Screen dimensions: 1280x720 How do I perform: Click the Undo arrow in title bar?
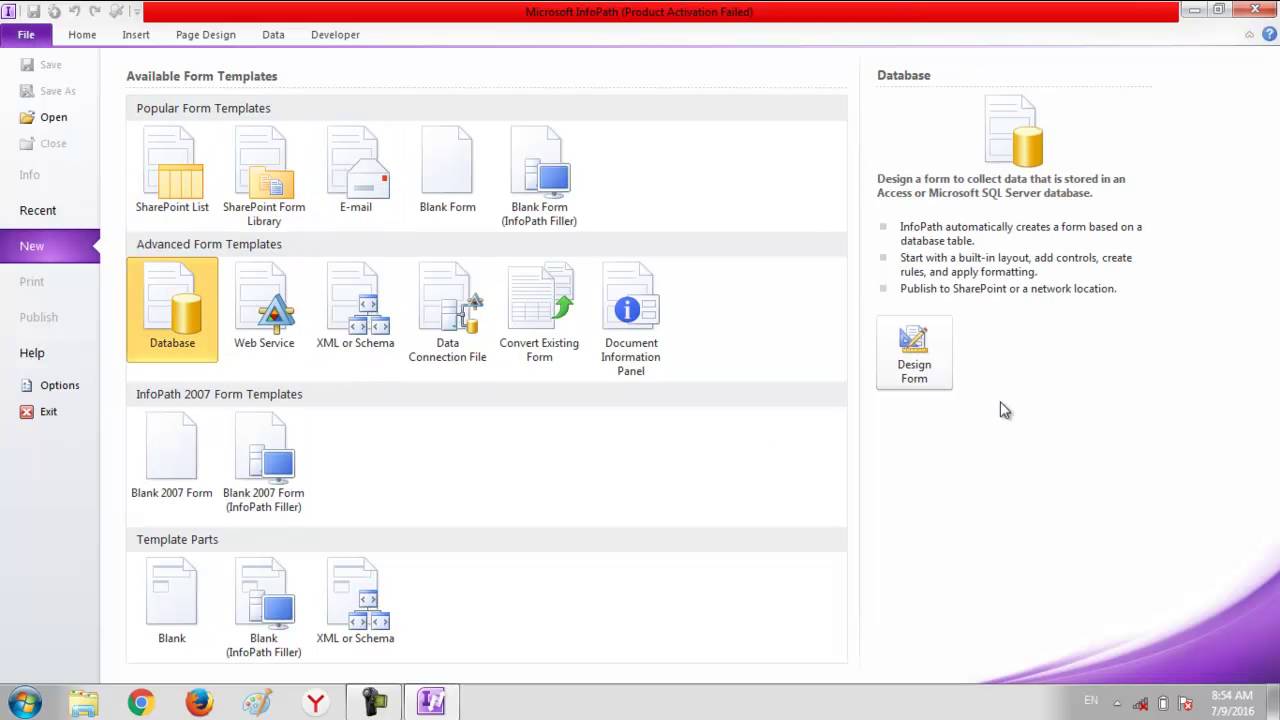[x=74, y=11]
